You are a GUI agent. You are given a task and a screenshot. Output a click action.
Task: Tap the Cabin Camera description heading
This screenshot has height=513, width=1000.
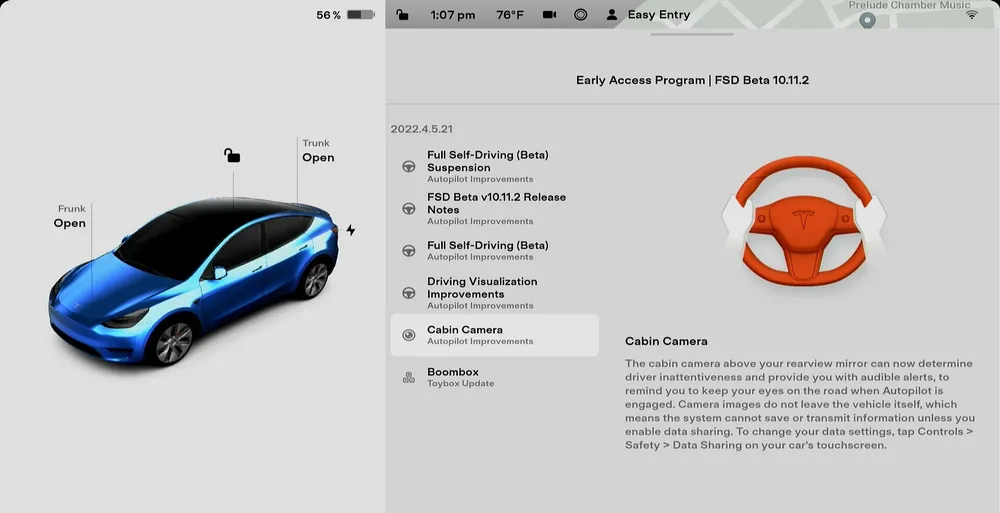coord(666,341)
